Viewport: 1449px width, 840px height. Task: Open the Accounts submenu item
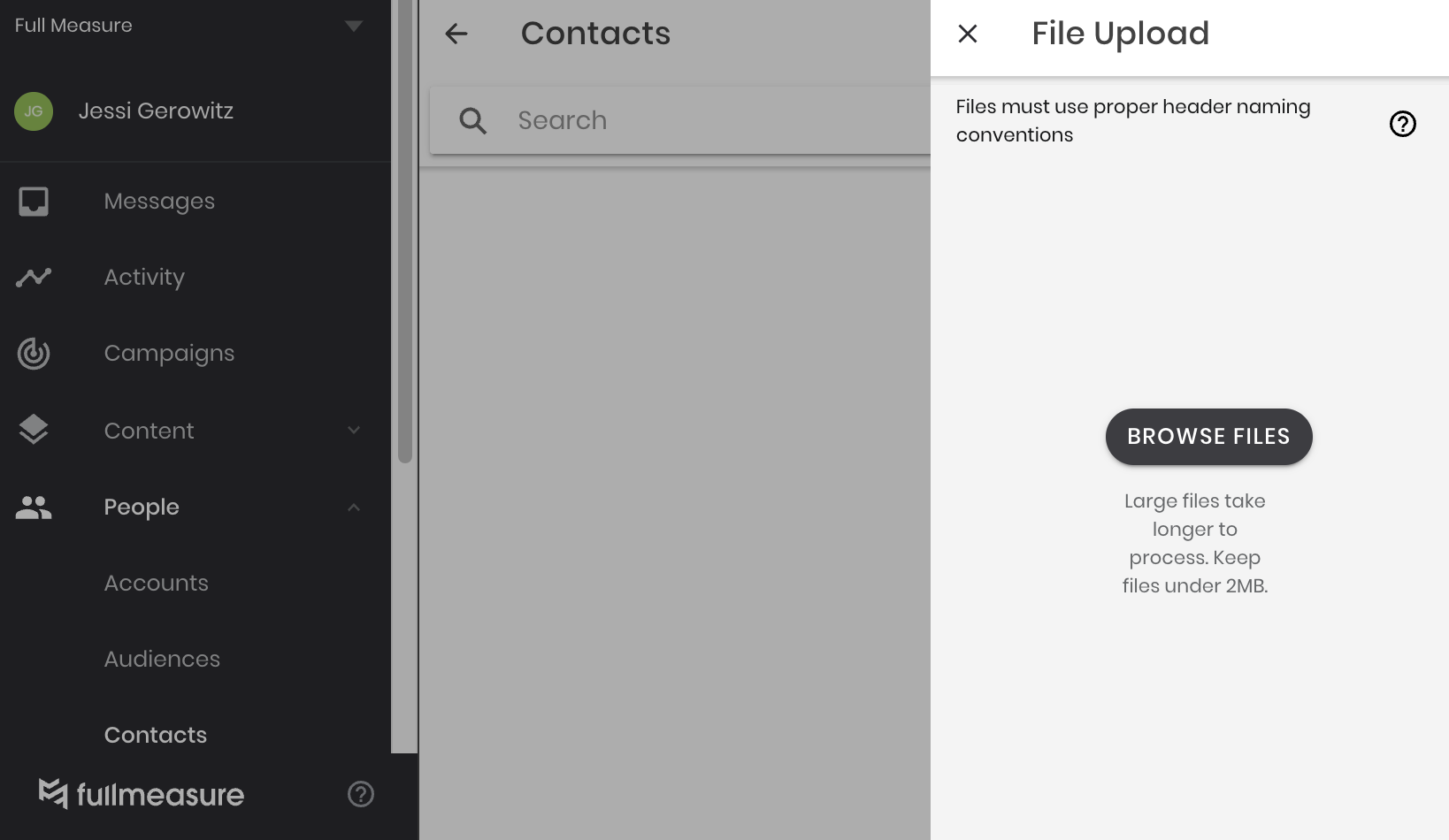pyautogui.click(x=157, y=583)
